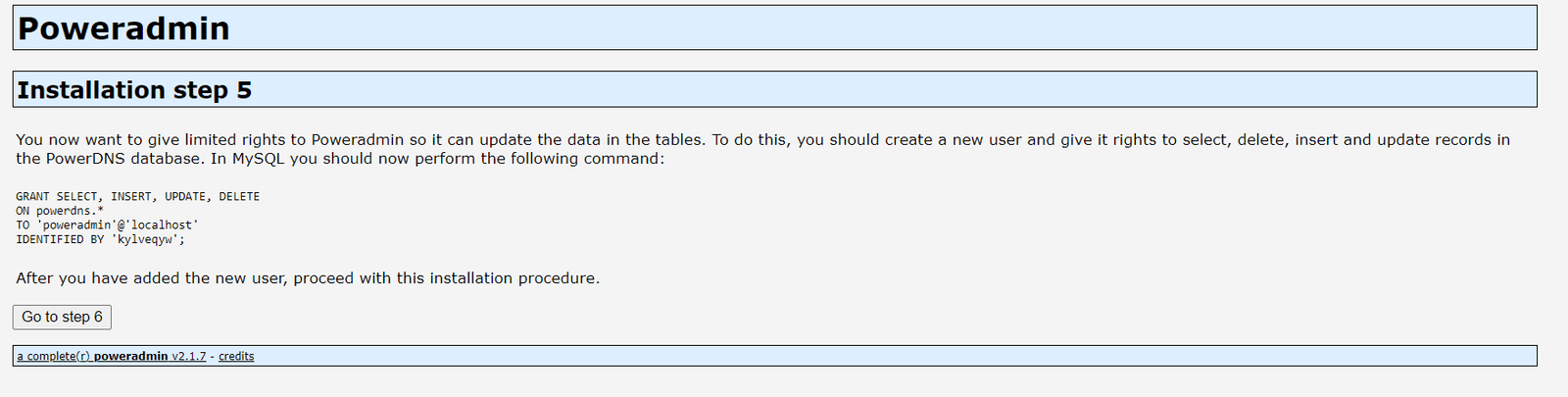This screenshot has width=1568, height=397.
Task: Click the 'localhost' host in SQL
Action: coord(165,225)
